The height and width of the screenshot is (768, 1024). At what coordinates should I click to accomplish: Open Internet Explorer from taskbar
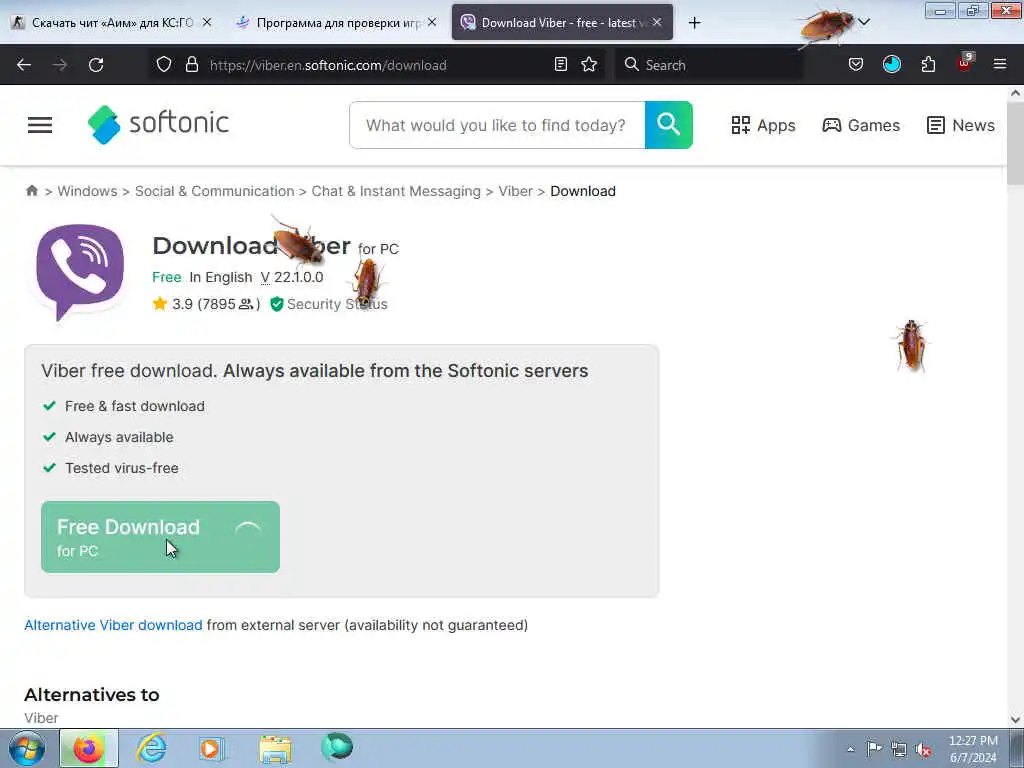click(x=151, y=748)
